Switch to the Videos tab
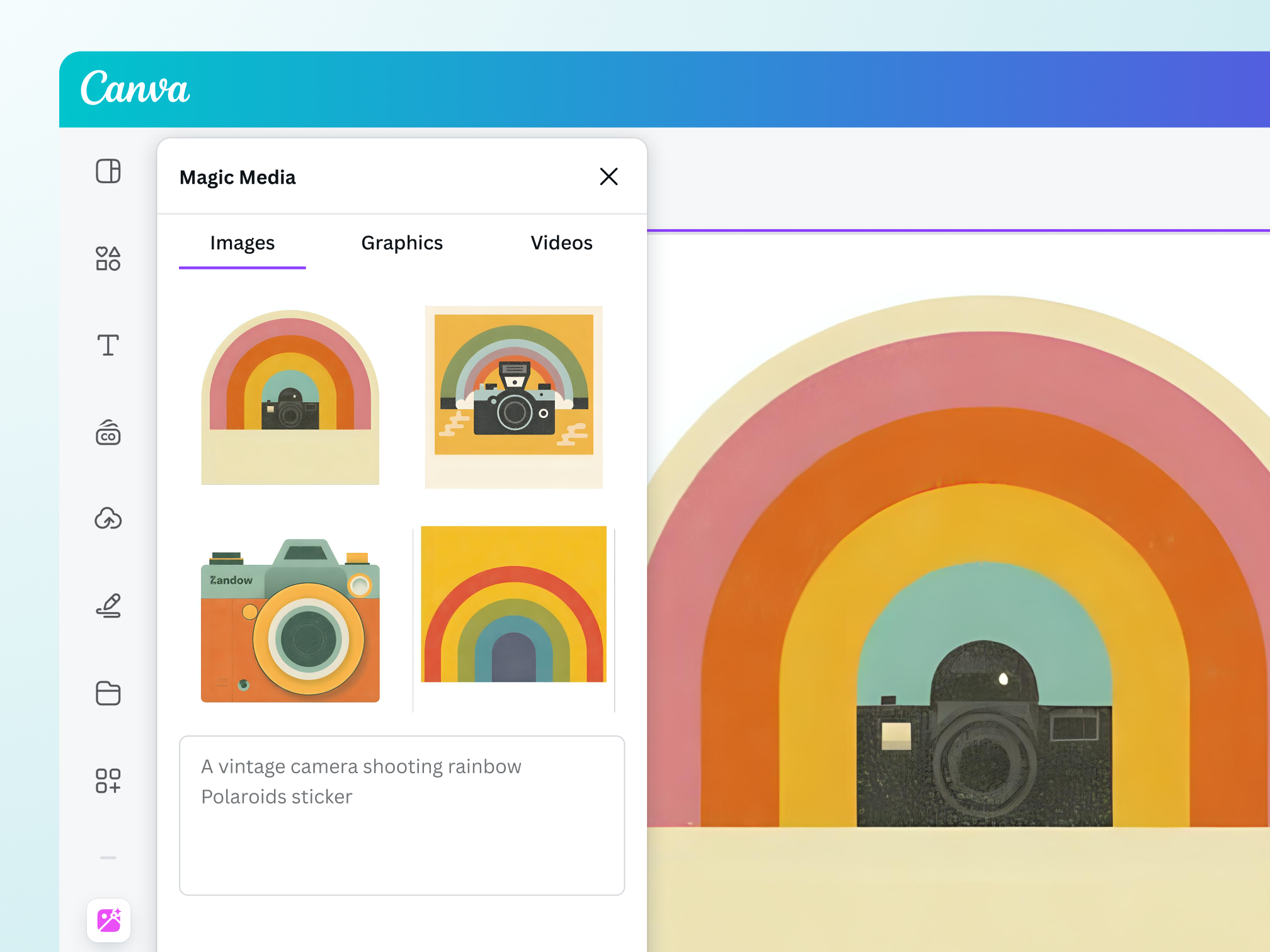The height and width of the screenshot is (952, 1270). tap(561, 243)
